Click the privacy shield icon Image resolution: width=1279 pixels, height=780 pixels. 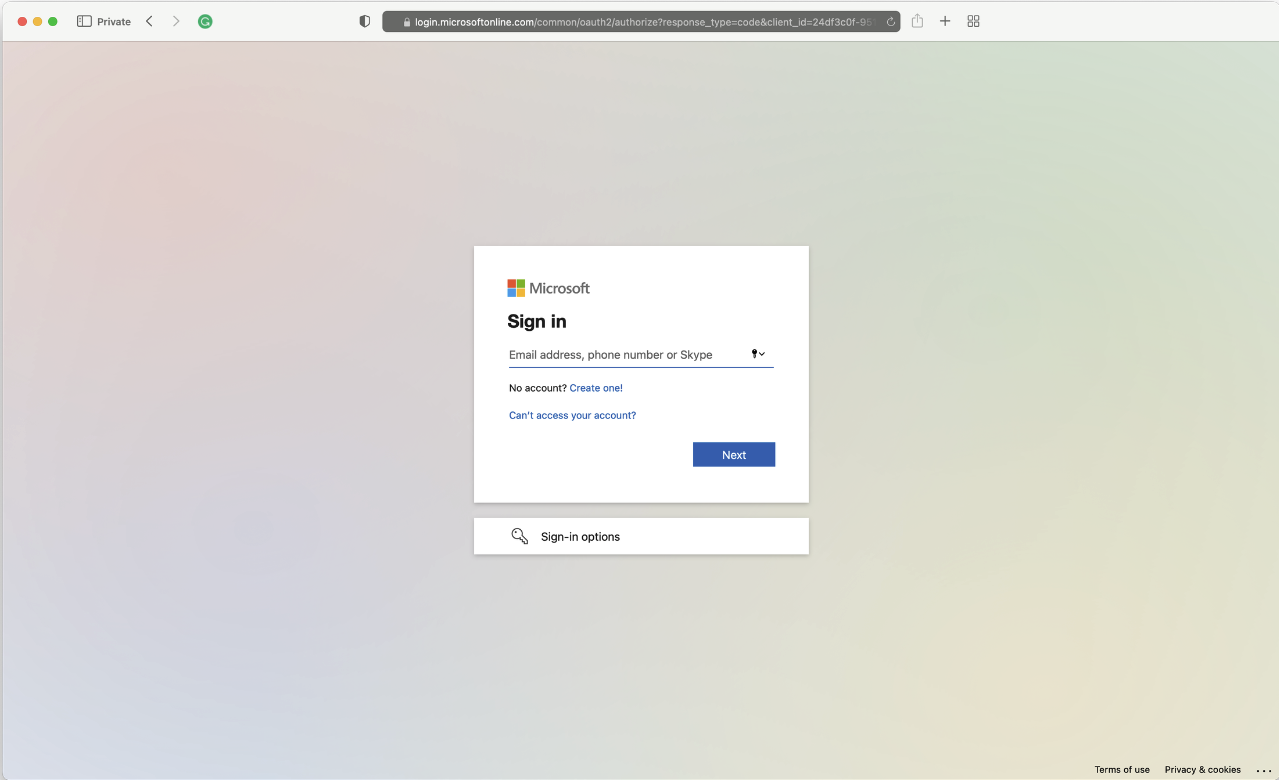tap(365, 21)
